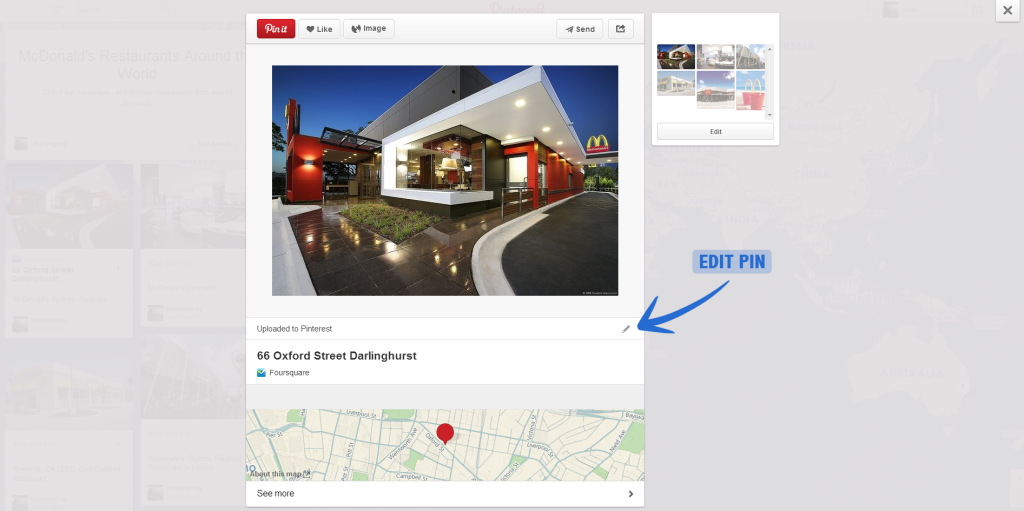Select the yellow-striped building board thumbnail
The image size is (1024, 511).
coord(676,84)
